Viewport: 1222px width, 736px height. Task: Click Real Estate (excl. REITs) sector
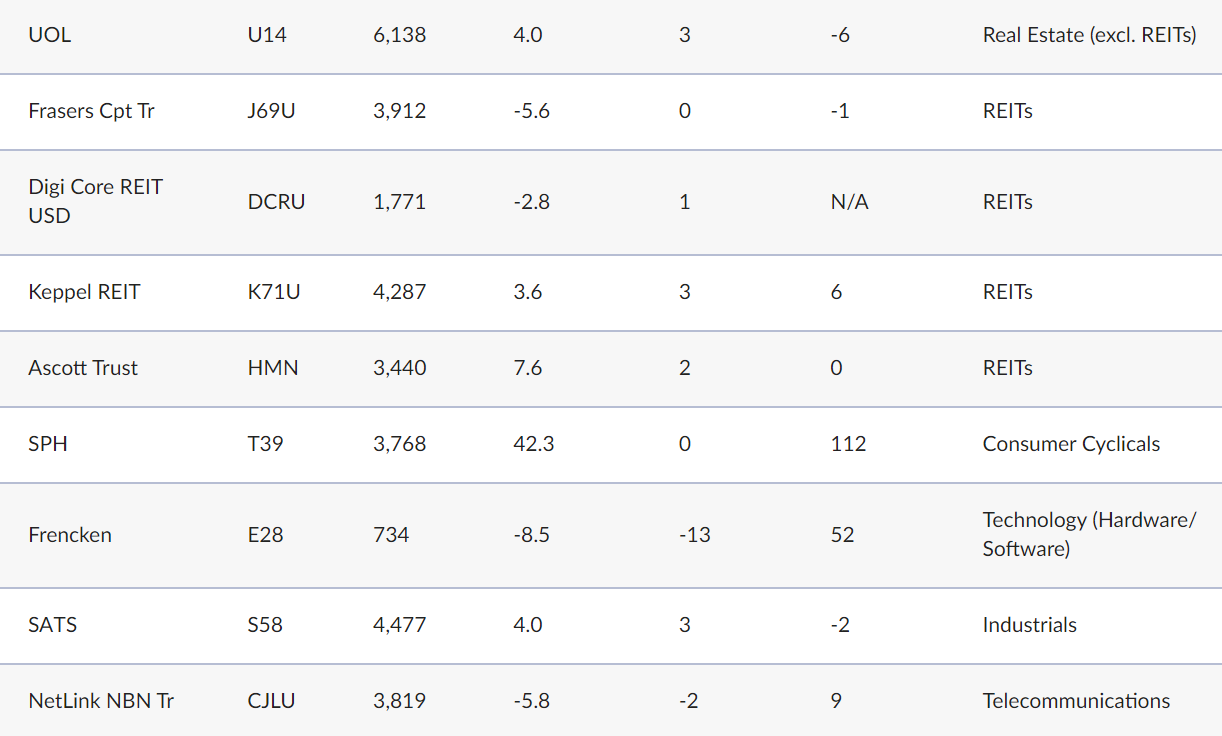(1089, 35)
